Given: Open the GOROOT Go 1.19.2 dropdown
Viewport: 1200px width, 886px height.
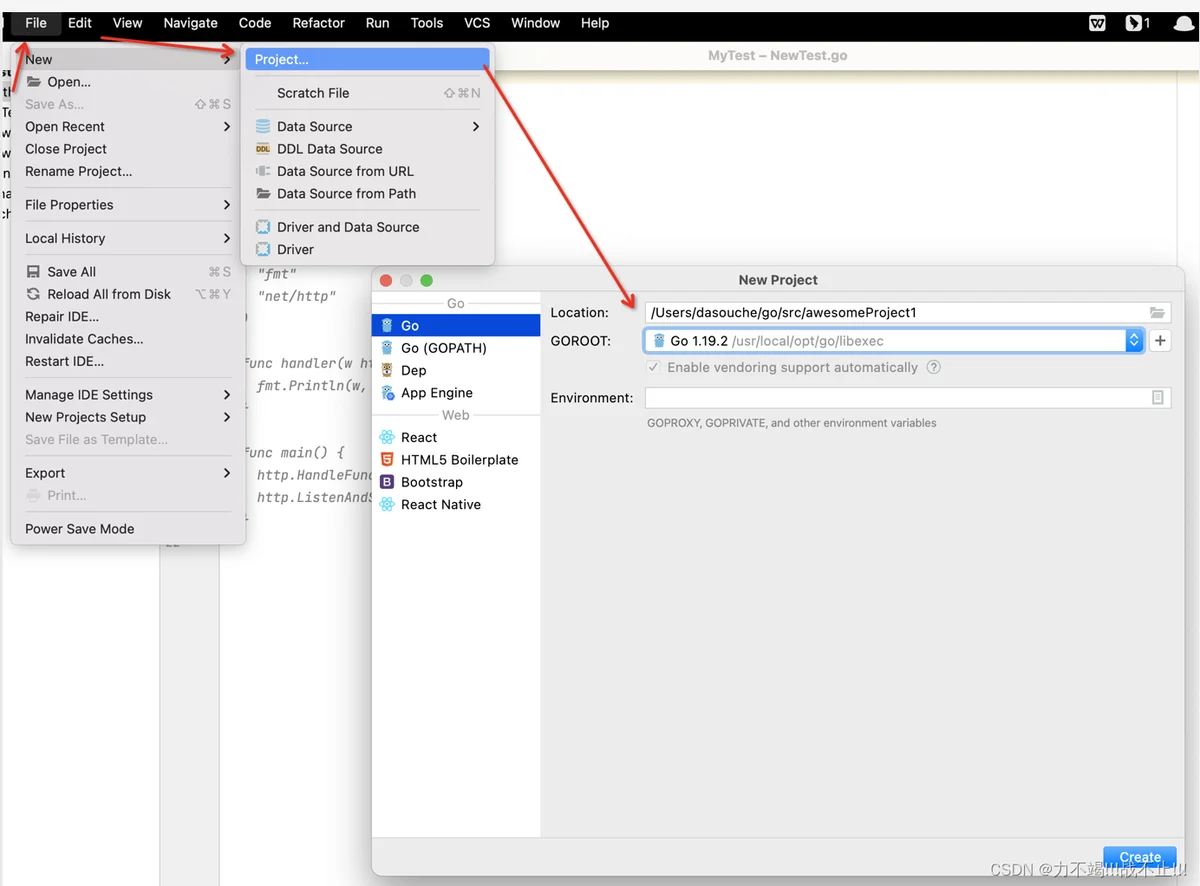Looking at the screenshot, I should [894, 341].
